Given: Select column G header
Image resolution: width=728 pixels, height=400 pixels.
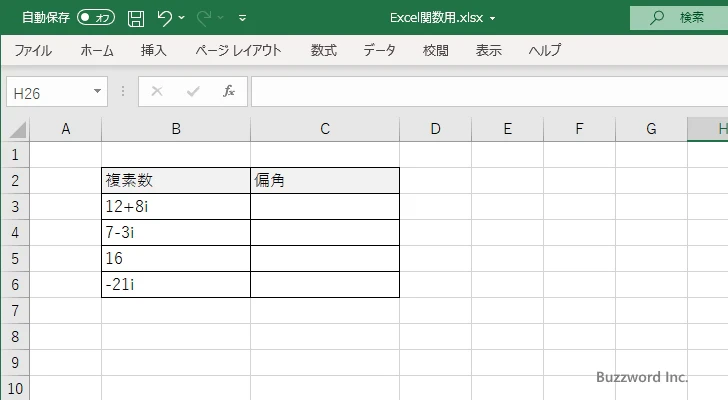Looking at the screenshot, I should pyautogui.click(x=651, y=129).
